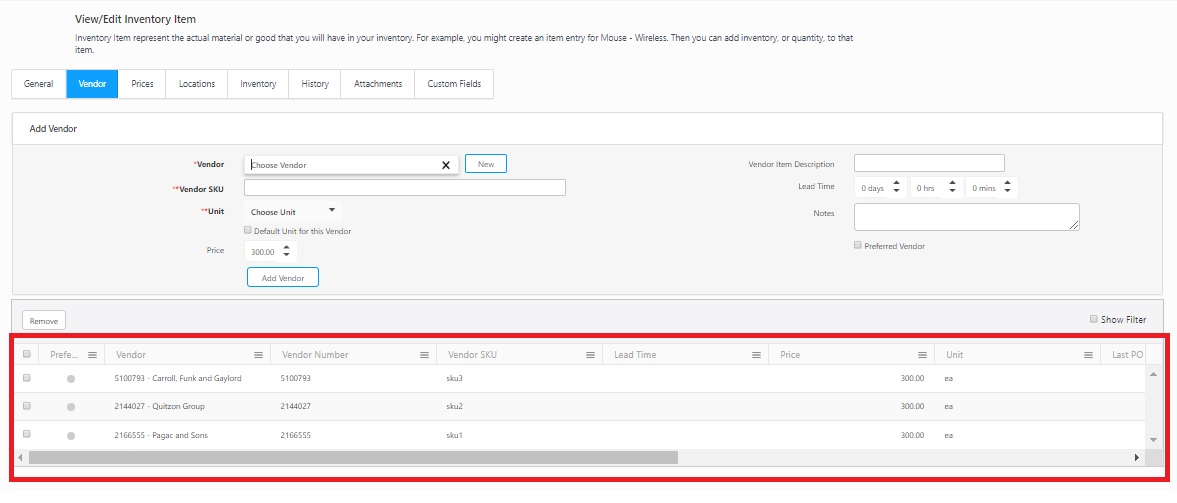Open the Vendor SKU column menu icon
Viewport: 1177px width, 503px height.
point(590,355)
